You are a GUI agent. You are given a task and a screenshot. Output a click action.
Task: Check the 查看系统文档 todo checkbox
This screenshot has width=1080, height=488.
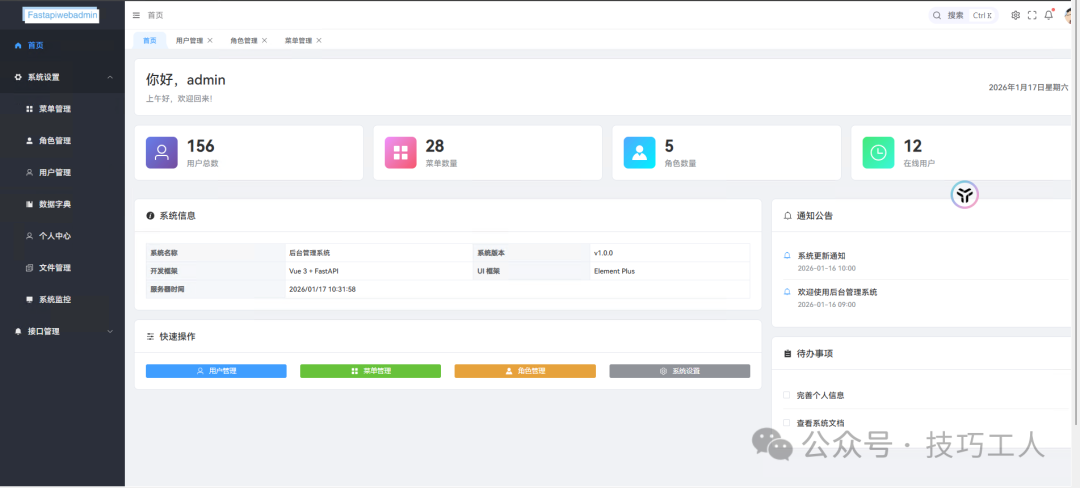(x=787, y=423)
